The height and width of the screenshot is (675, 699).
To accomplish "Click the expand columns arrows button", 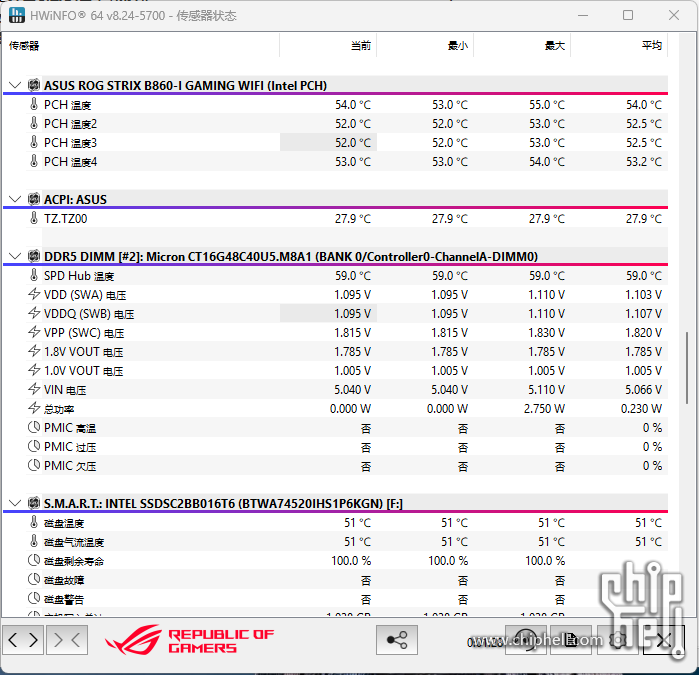I will 23,640.
